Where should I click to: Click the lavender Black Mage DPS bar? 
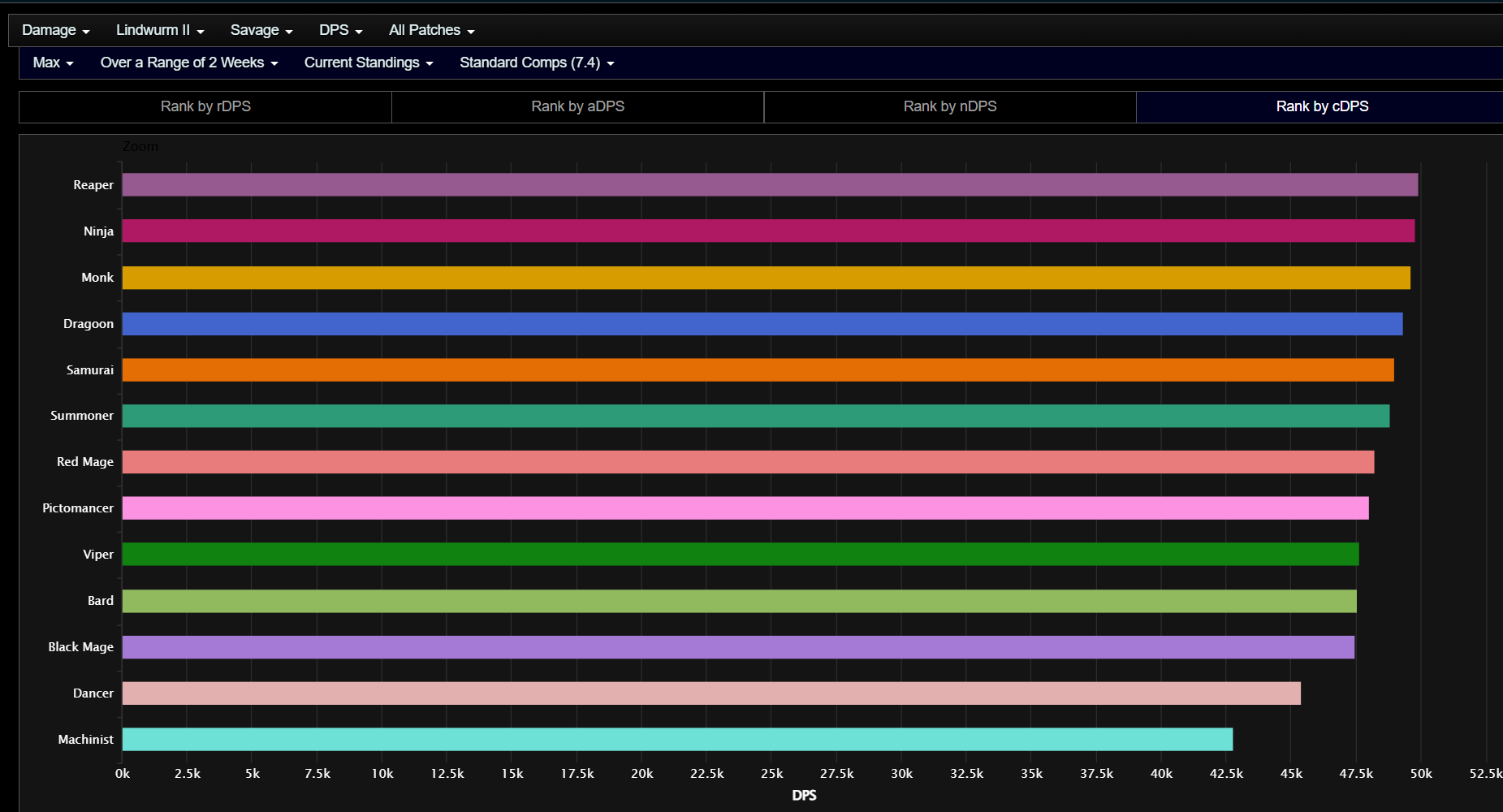pyautogui.click(x=738, y=647)
